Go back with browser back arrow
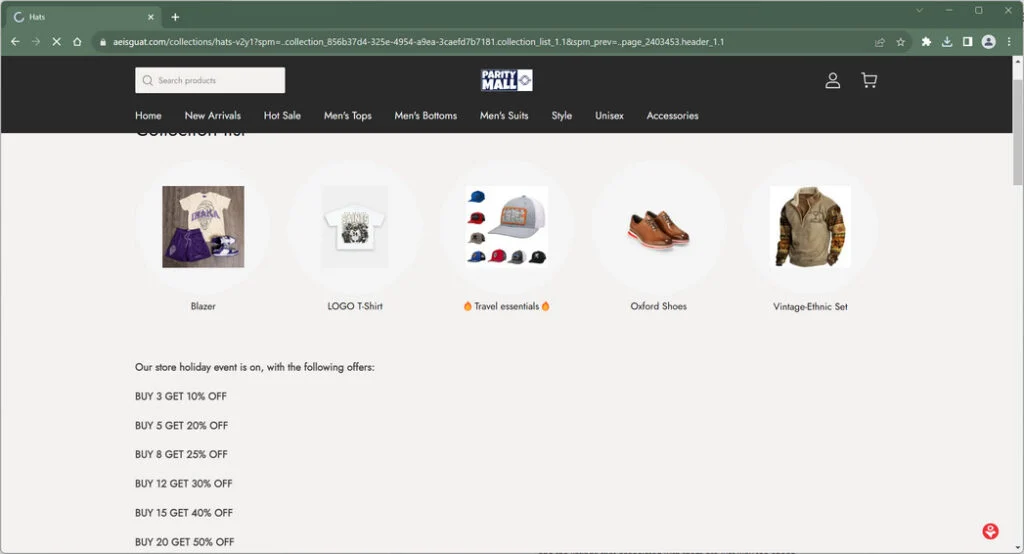 tap(15, 42)
